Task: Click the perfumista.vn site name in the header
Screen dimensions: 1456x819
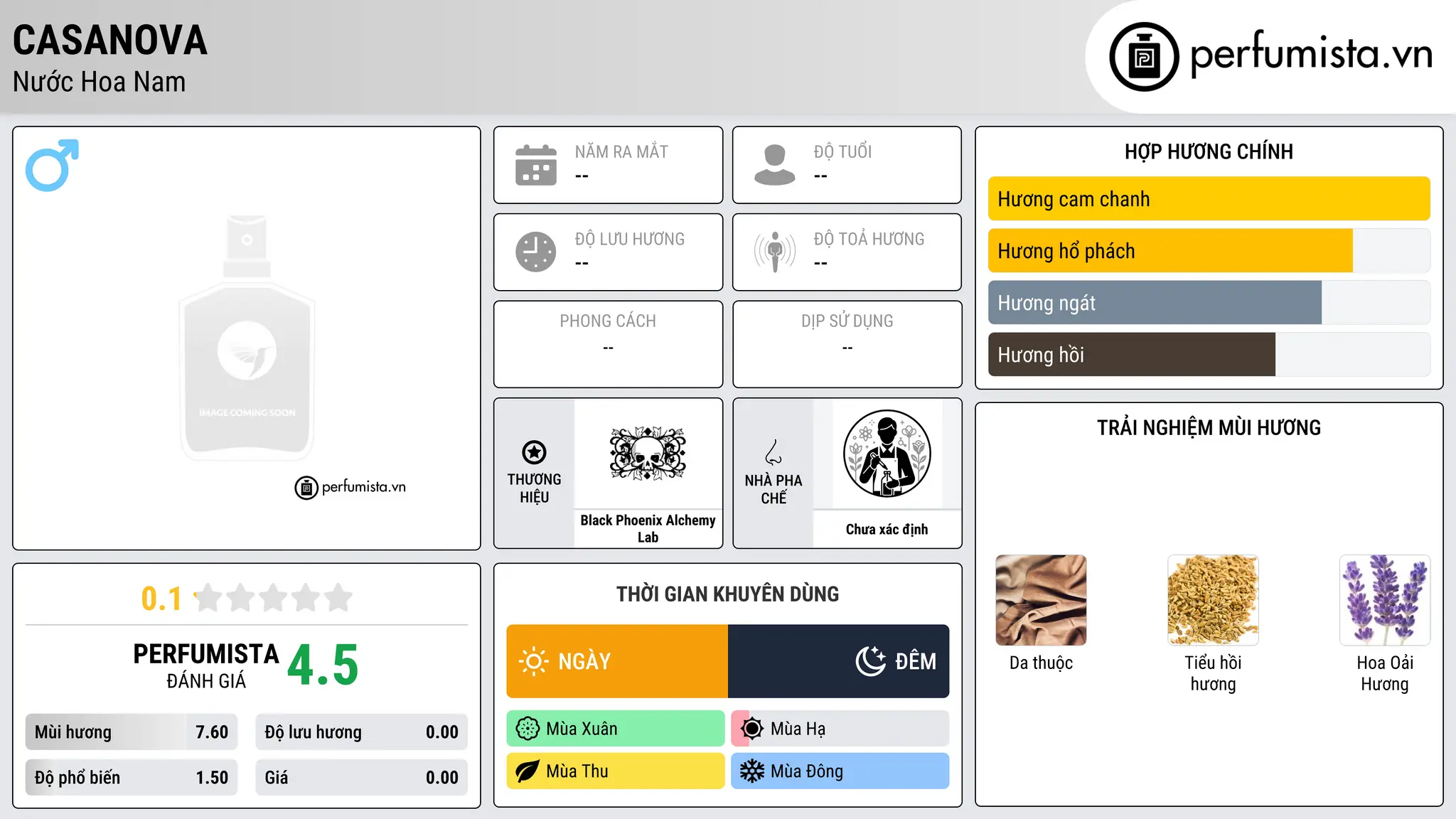Action: [x=1311, y=53]
